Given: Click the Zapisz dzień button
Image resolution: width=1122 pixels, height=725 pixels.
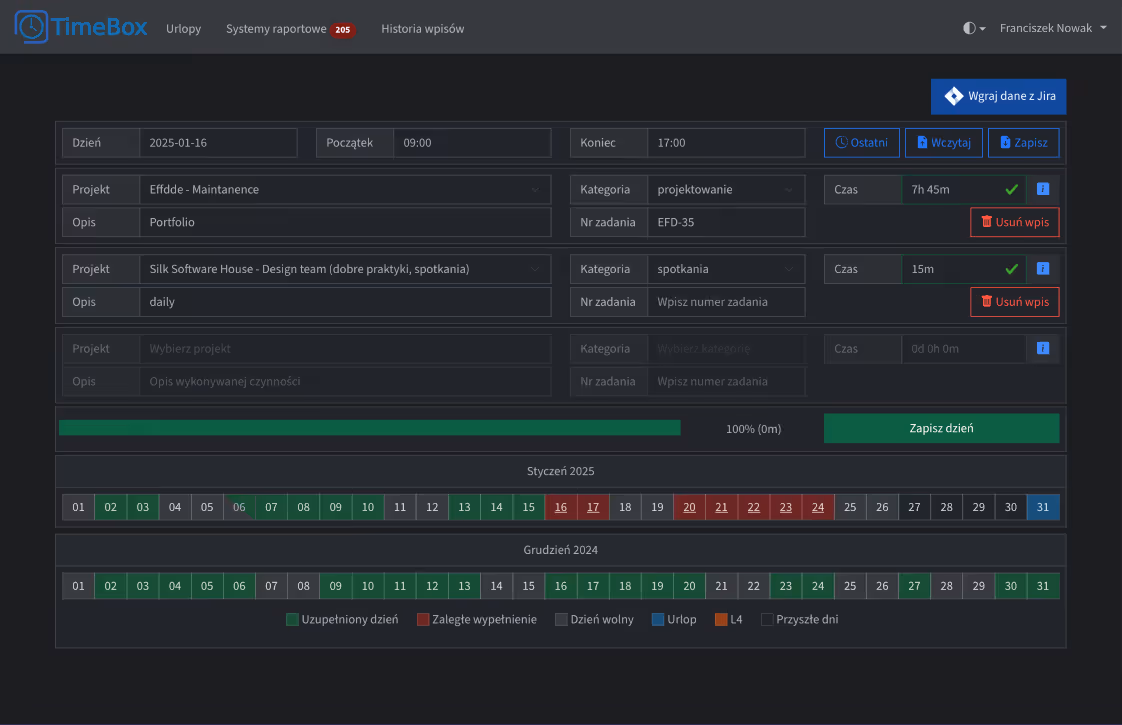Looking at the screenshot, I should [x=940, y=428].
